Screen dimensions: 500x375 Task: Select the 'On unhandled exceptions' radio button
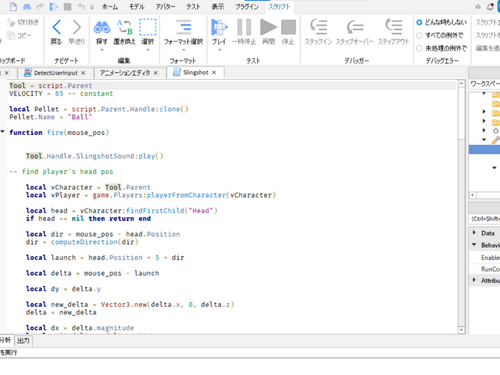point(419,49)
